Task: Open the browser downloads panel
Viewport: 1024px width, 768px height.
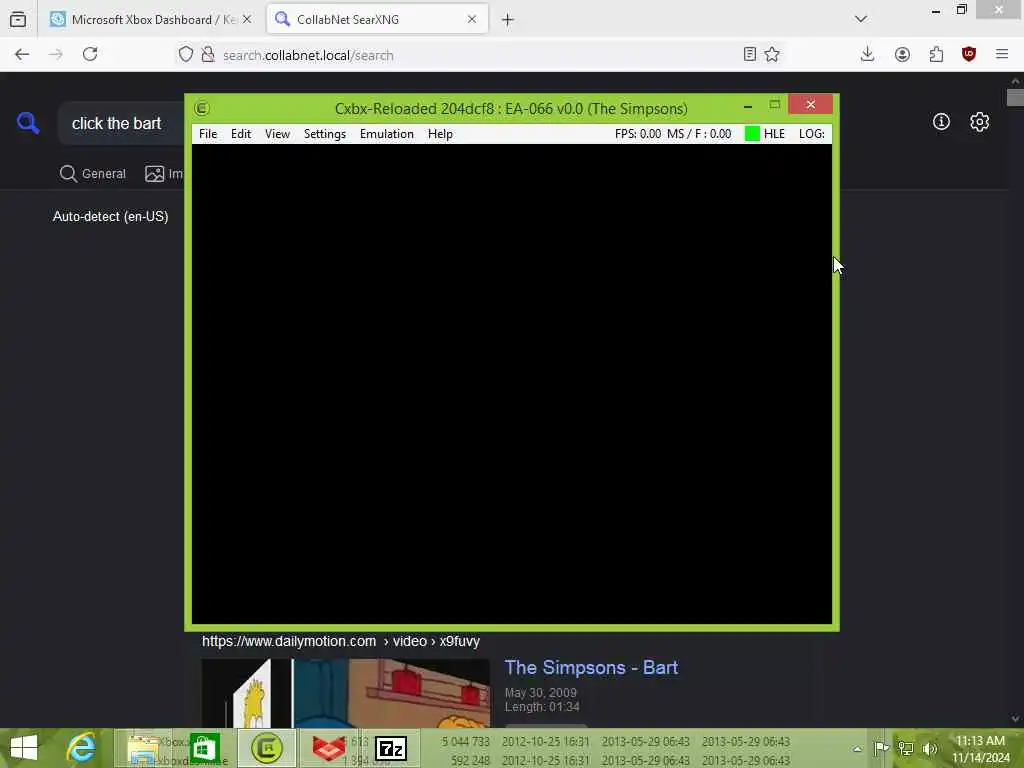Action: 867,54
